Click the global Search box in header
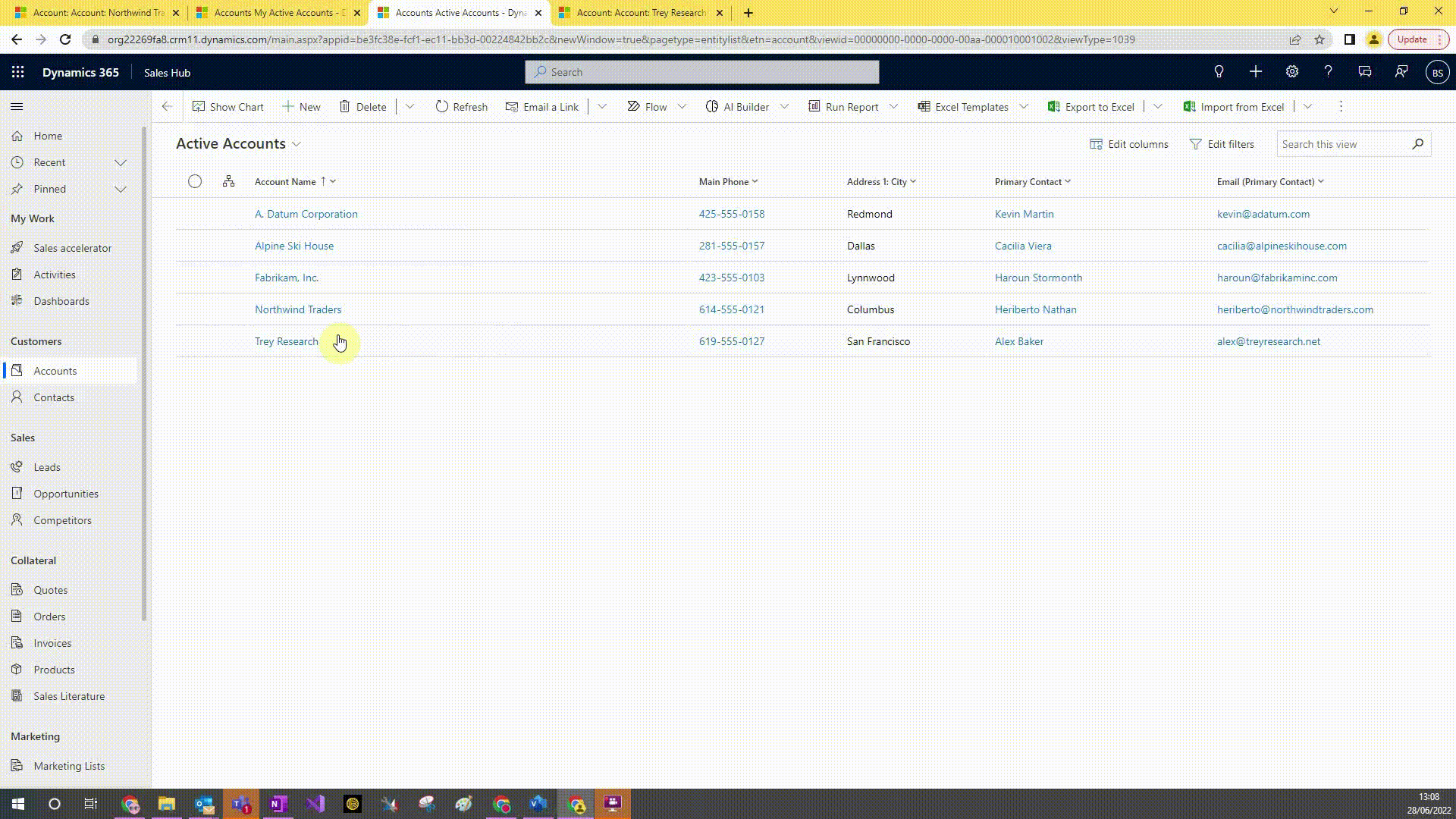This screenshot has height=819, width=1456. 701,72
